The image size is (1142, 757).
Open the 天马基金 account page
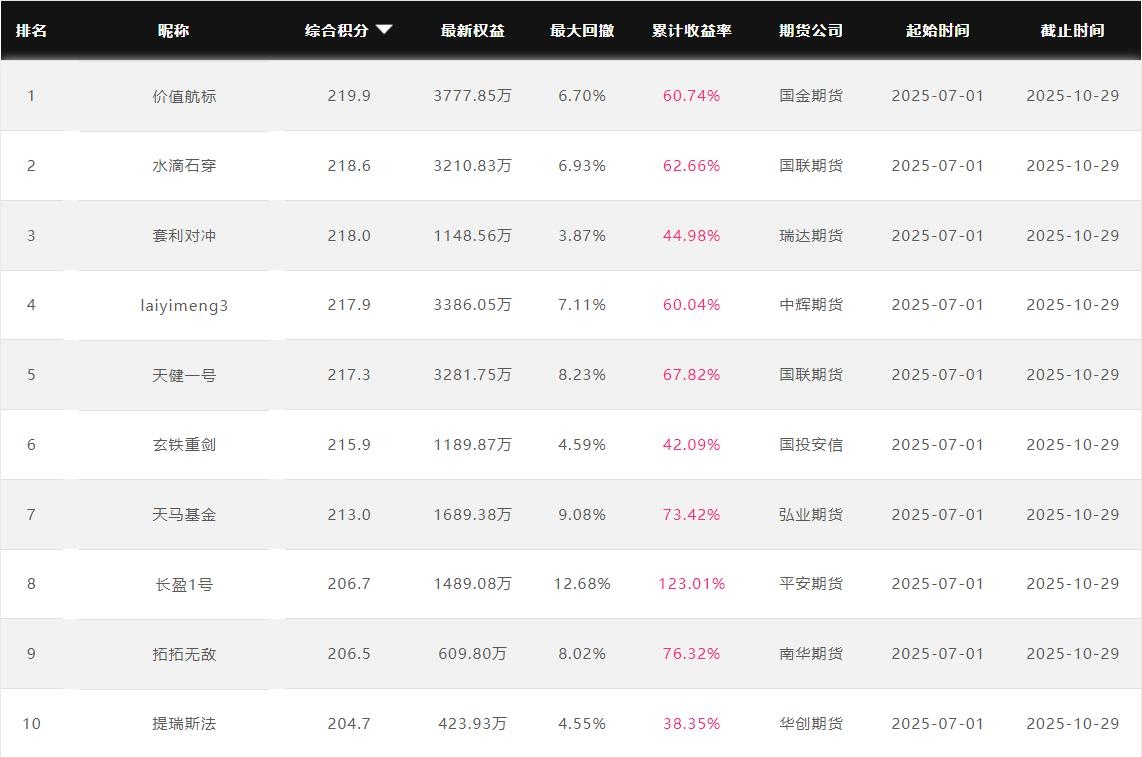184,515
